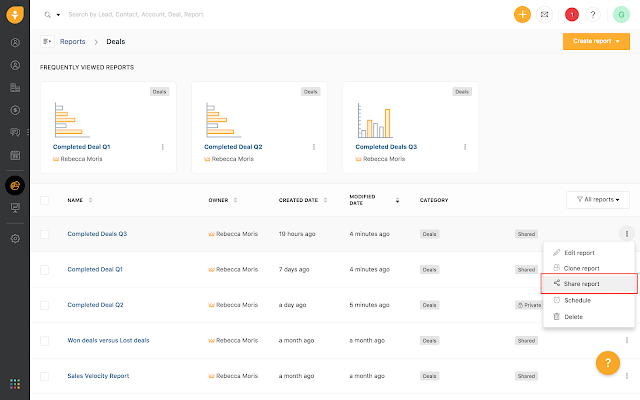Check the select-all checkbox in table header
The width and height of the screenshot is (640, 400).
point(44,200)
